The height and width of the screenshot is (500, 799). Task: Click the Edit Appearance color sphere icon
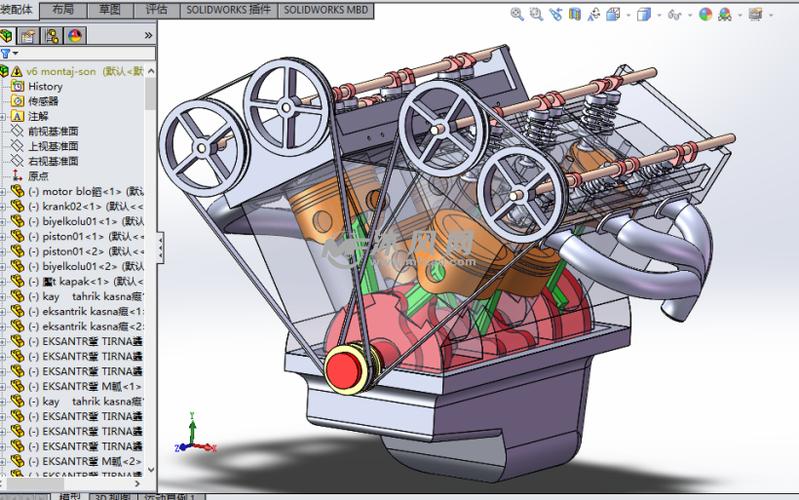click(705, 14)
